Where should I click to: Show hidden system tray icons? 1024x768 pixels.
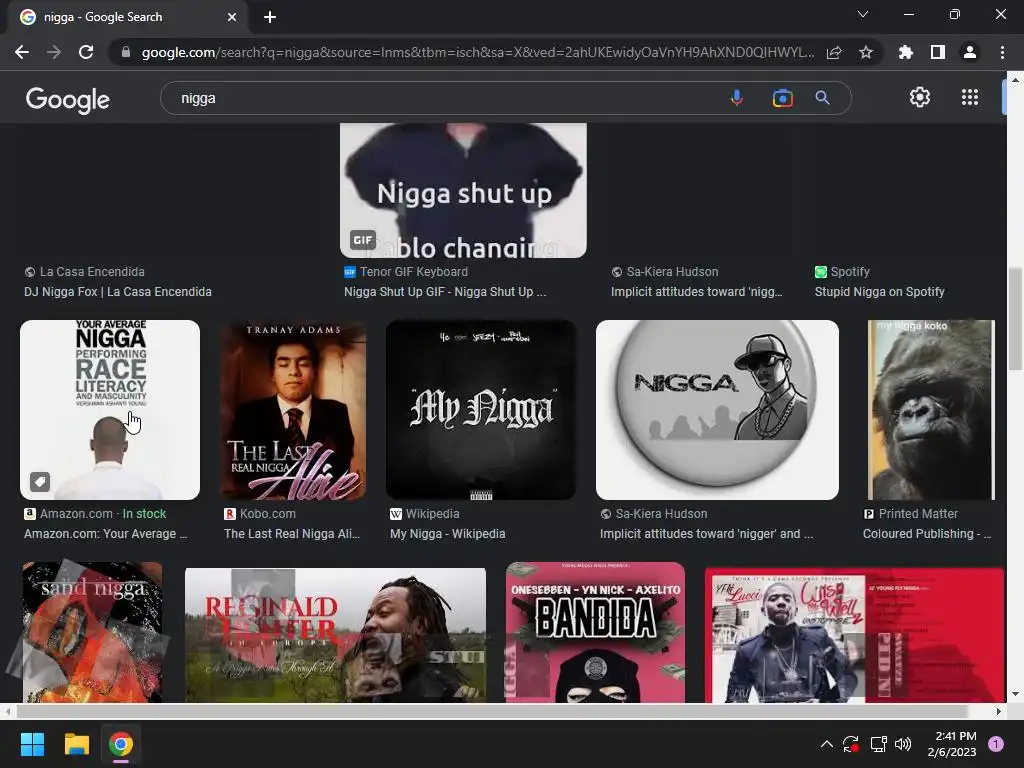pyautogui.click(x=826, y=744)
